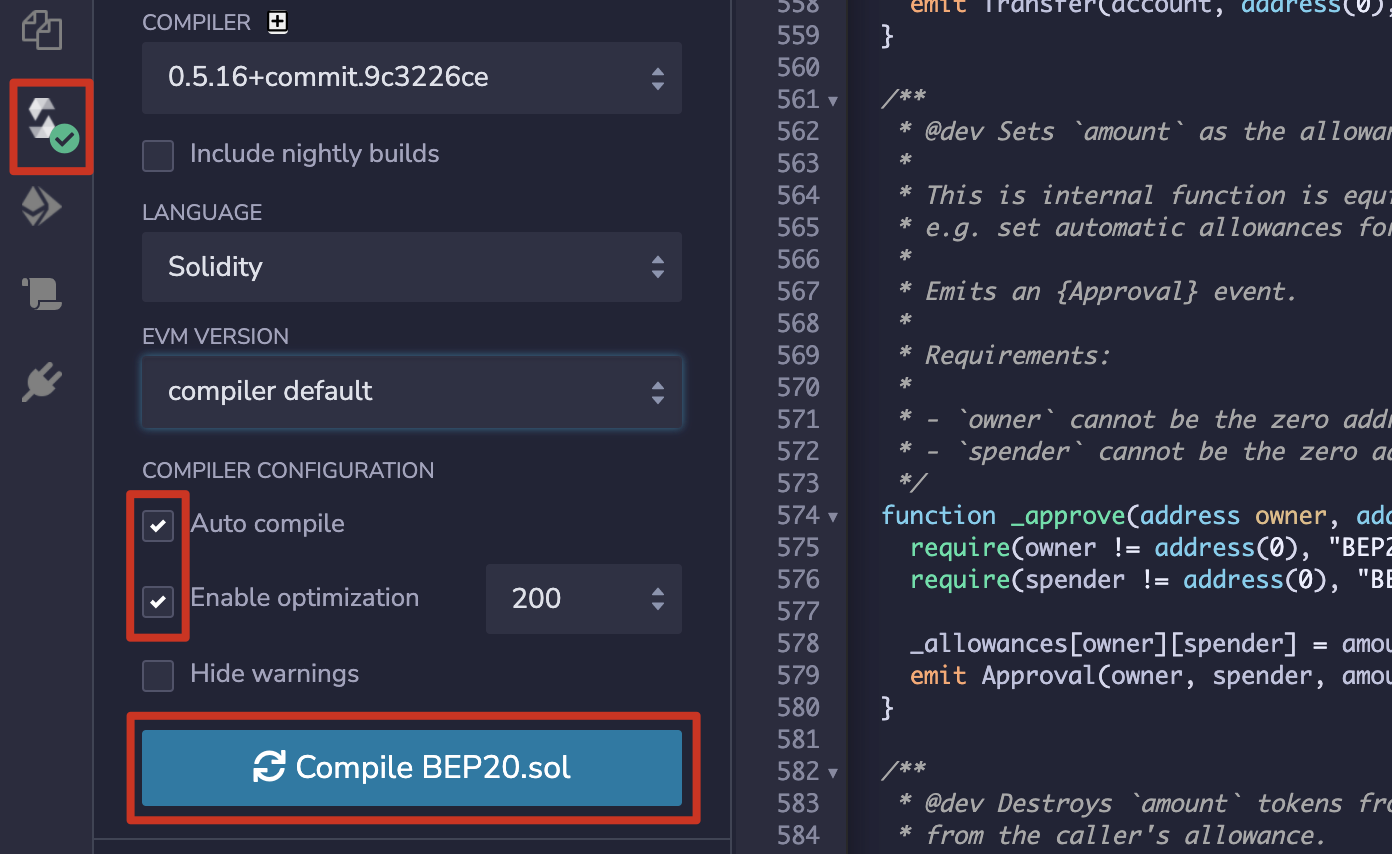Screen dimensions: 1392x854
Task: Disable the Enable optimization checkbox
Action: coord(158,600)
